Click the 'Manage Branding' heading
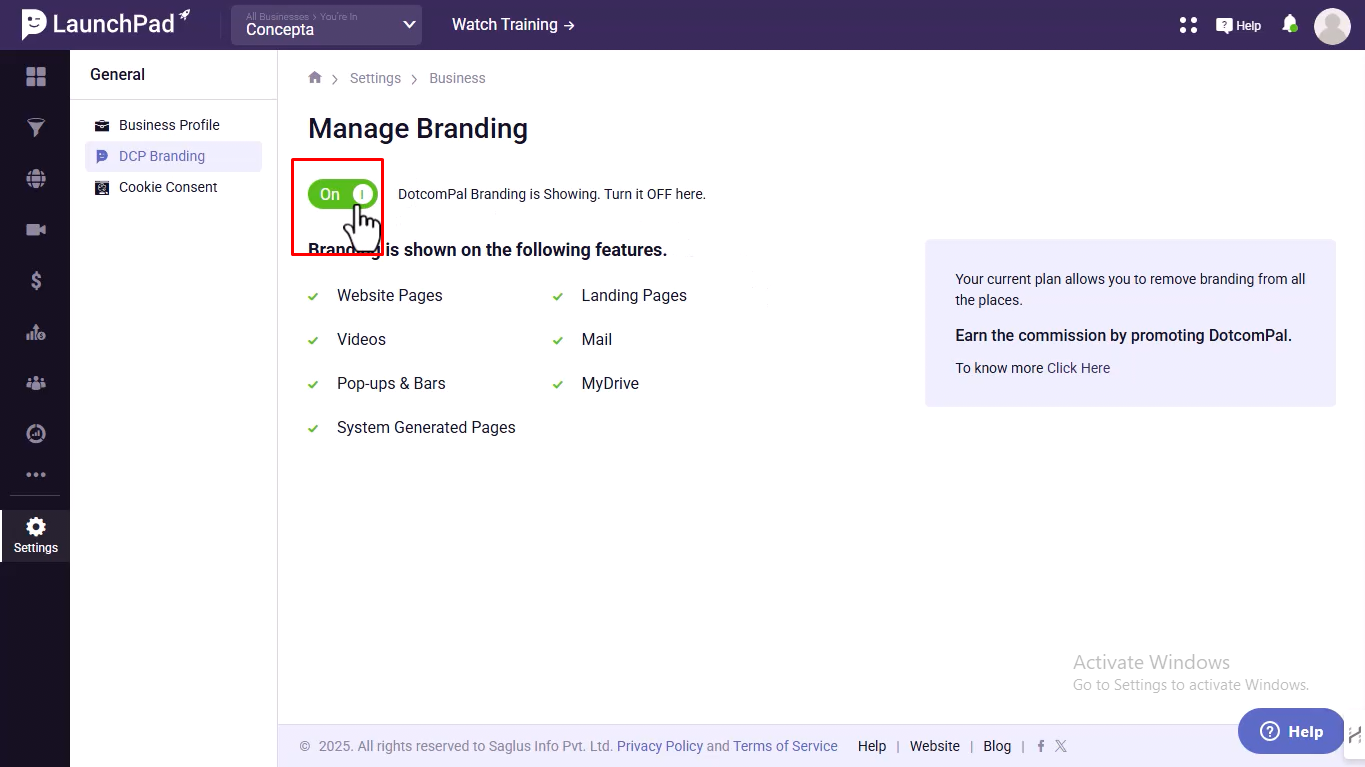The height and width of the screenshot is (767, 1365). click(418, 129)
